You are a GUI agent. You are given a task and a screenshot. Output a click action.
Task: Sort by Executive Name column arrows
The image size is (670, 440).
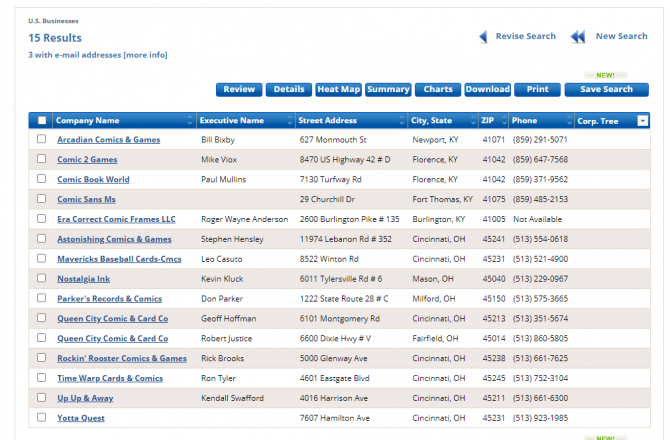click(290, 121)
